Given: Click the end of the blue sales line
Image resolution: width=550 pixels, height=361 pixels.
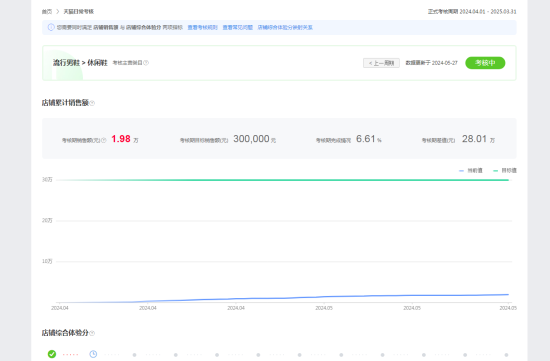Looking at the screenshot, I should click(x=508, y=295).
